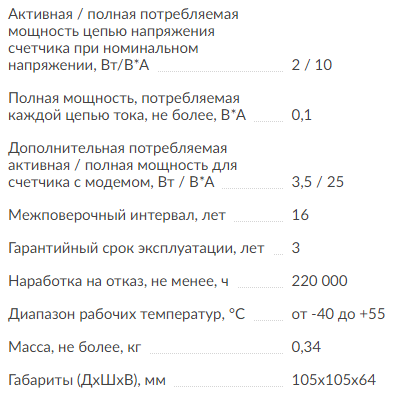Select the 0,1 power value
This screenshot has width=403, height=394.
point(301,115)
